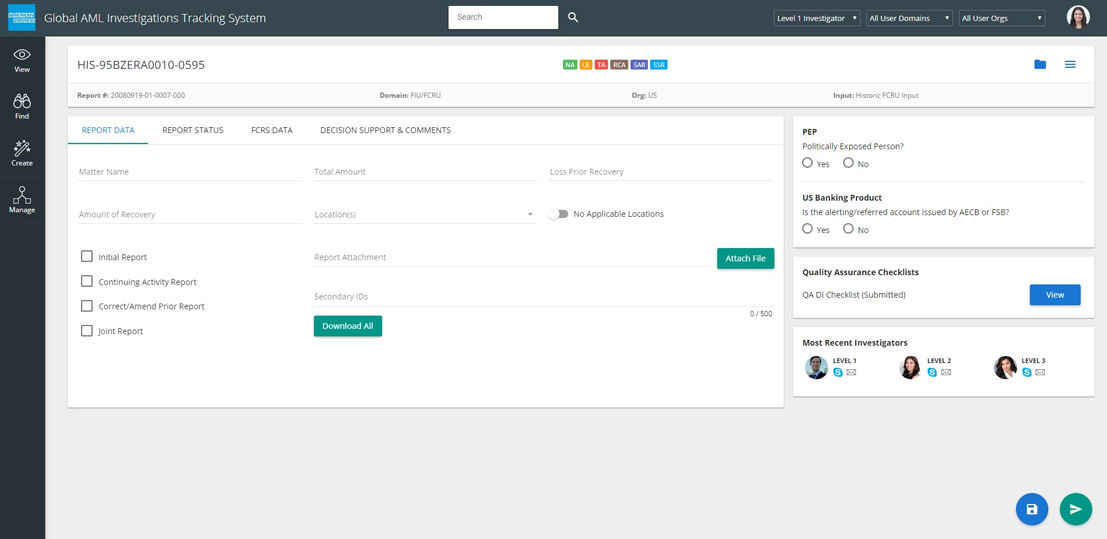Check the Initial Report checkbox

click(87, 257)
